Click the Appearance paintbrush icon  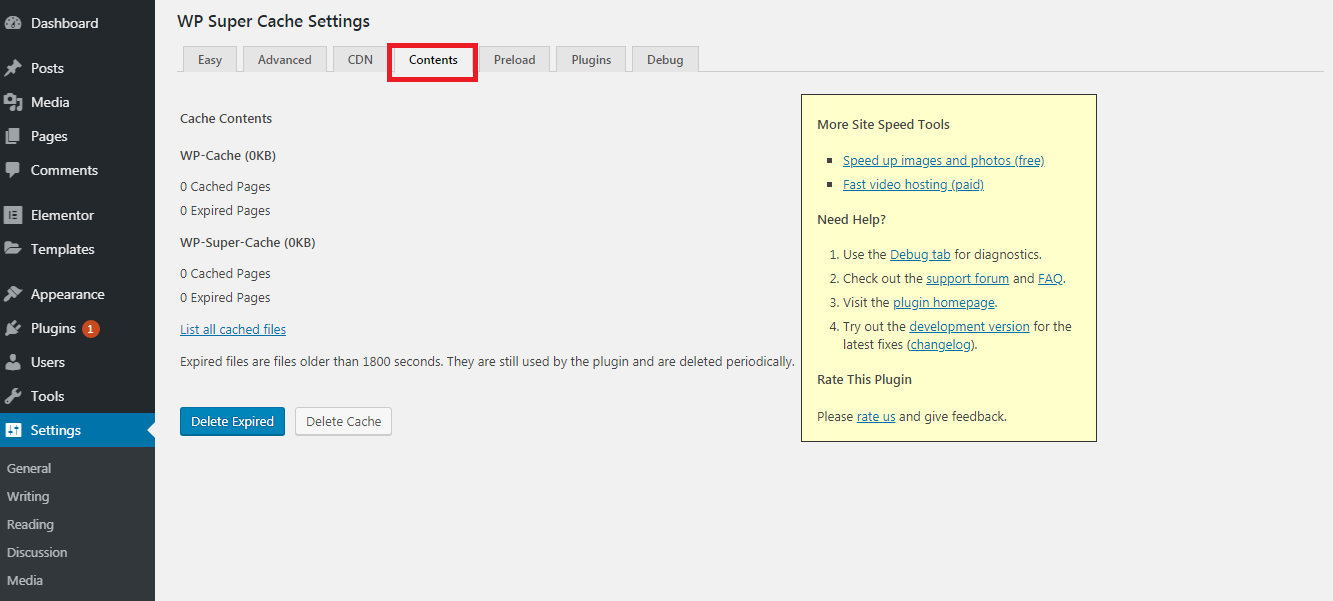coord(14,294)
